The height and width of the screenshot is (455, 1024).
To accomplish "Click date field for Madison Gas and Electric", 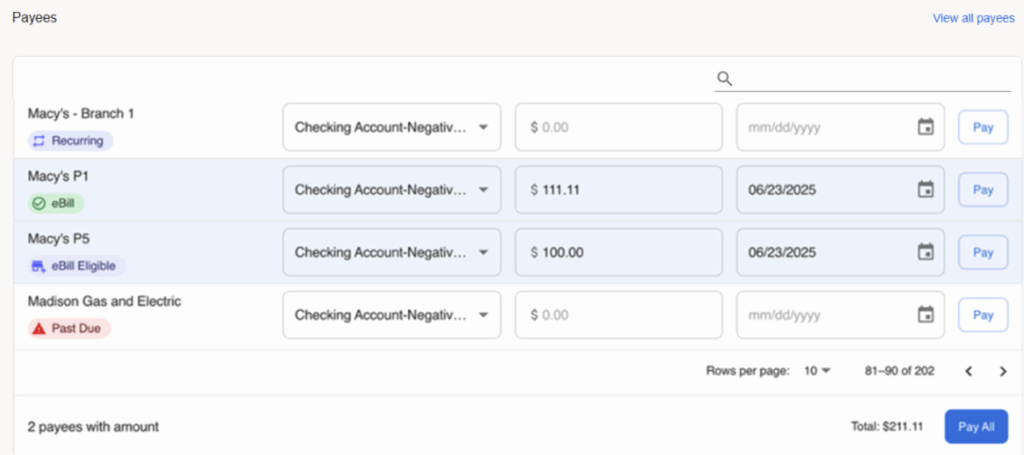I will click(x=840, y=315).
